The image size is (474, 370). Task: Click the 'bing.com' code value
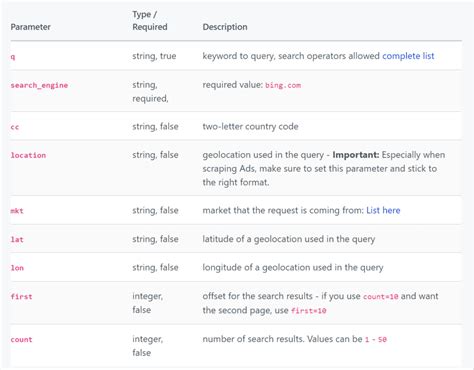pos(283,85)
